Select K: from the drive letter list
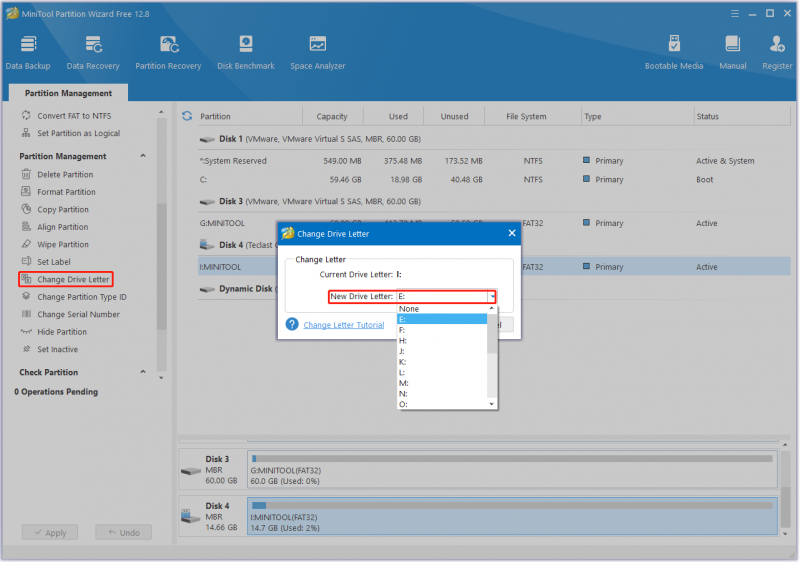800x562 pixels. (x=442, y=362)
